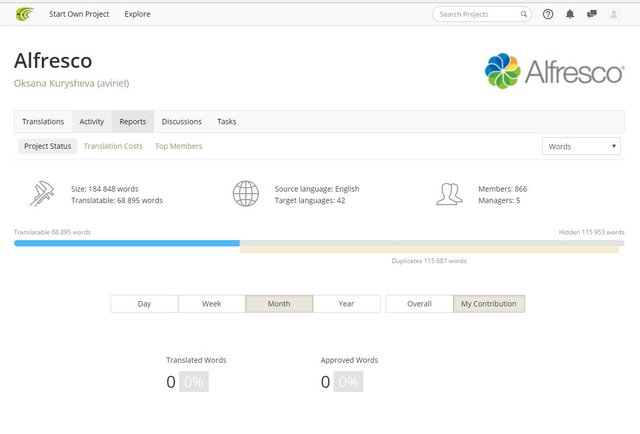Click Approved Words 0% badge

tap(348, 382)
